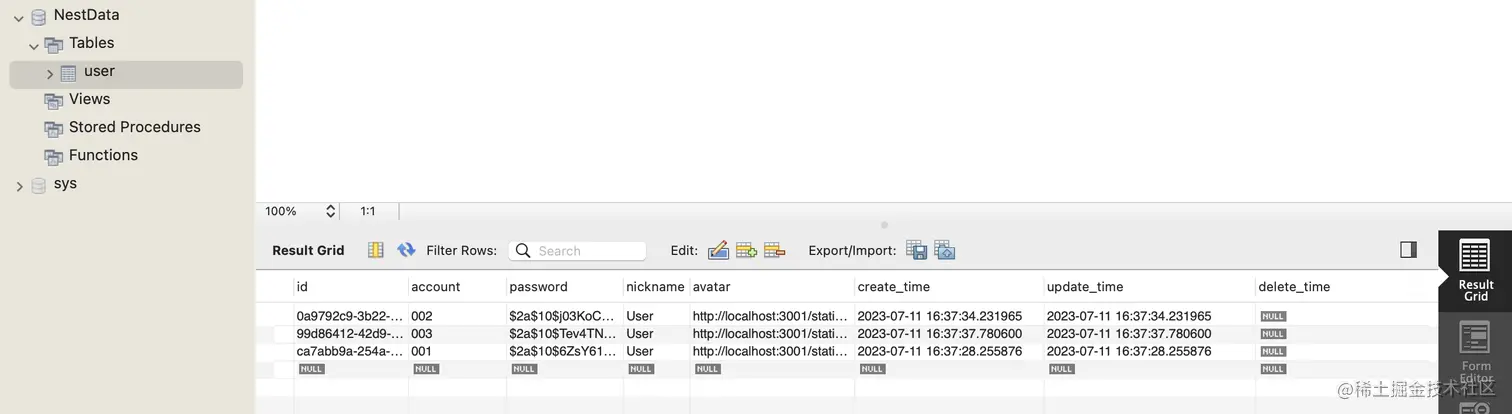Focus the Filter Rows search field
The width and height of the screenshot is (1512, 414).
[x=577, y=251]
